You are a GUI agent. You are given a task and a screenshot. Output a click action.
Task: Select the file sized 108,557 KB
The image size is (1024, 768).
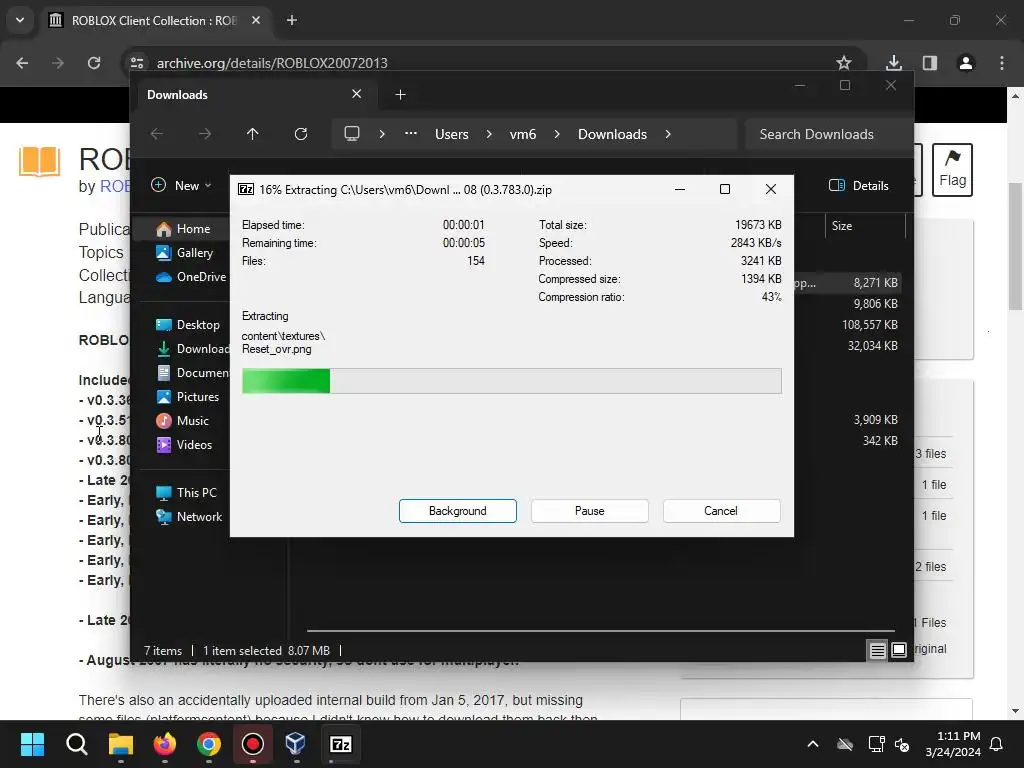869,325
